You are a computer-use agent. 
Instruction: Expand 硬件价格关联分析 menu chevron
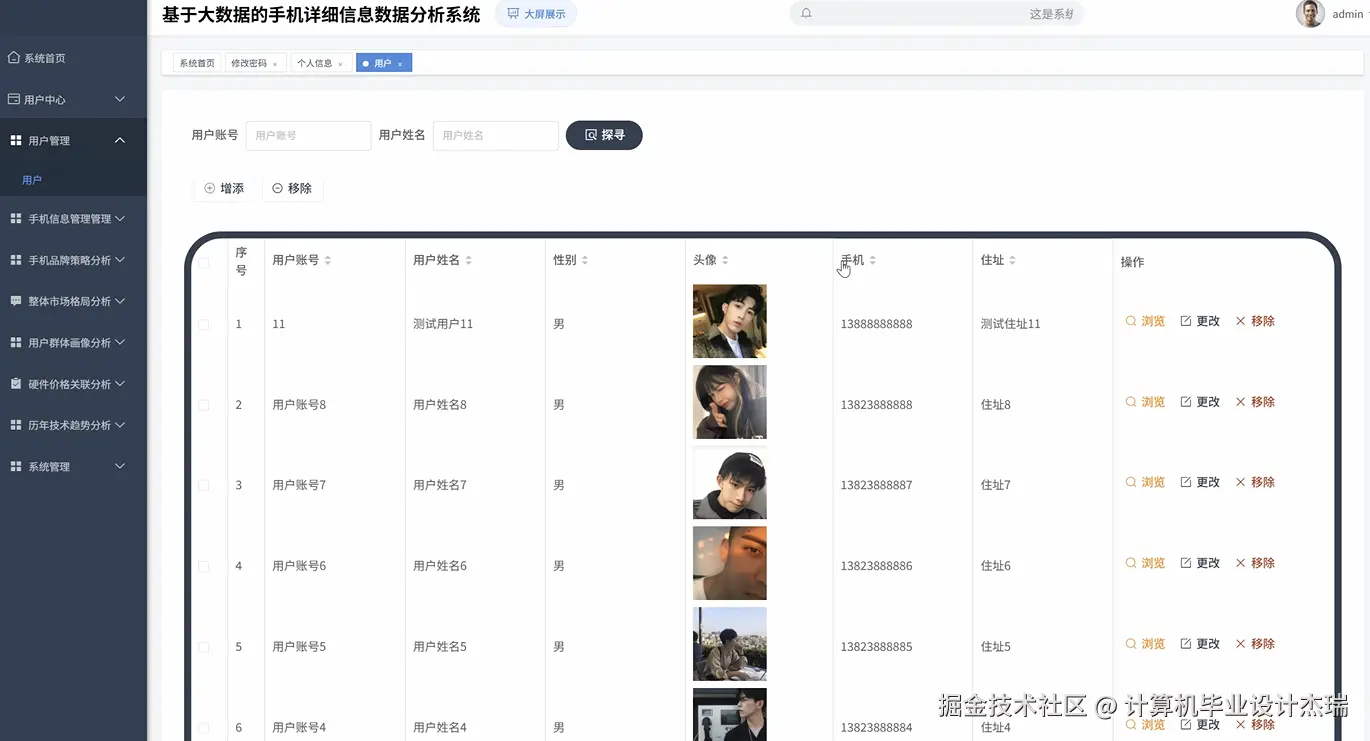point(120,383)
